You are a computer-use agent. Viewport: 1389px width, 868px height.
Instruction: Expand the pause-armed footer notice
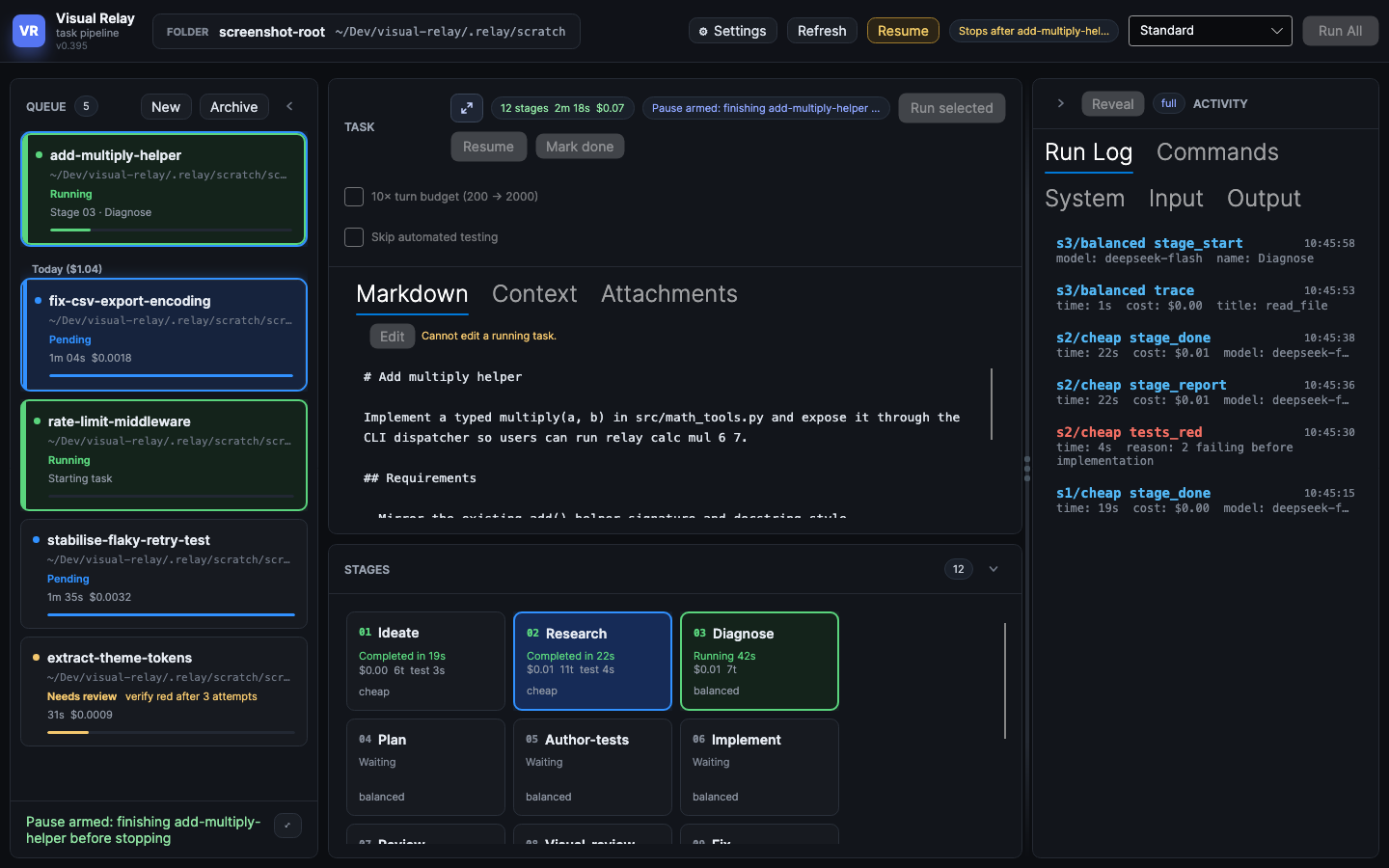[x=287, y=826]
